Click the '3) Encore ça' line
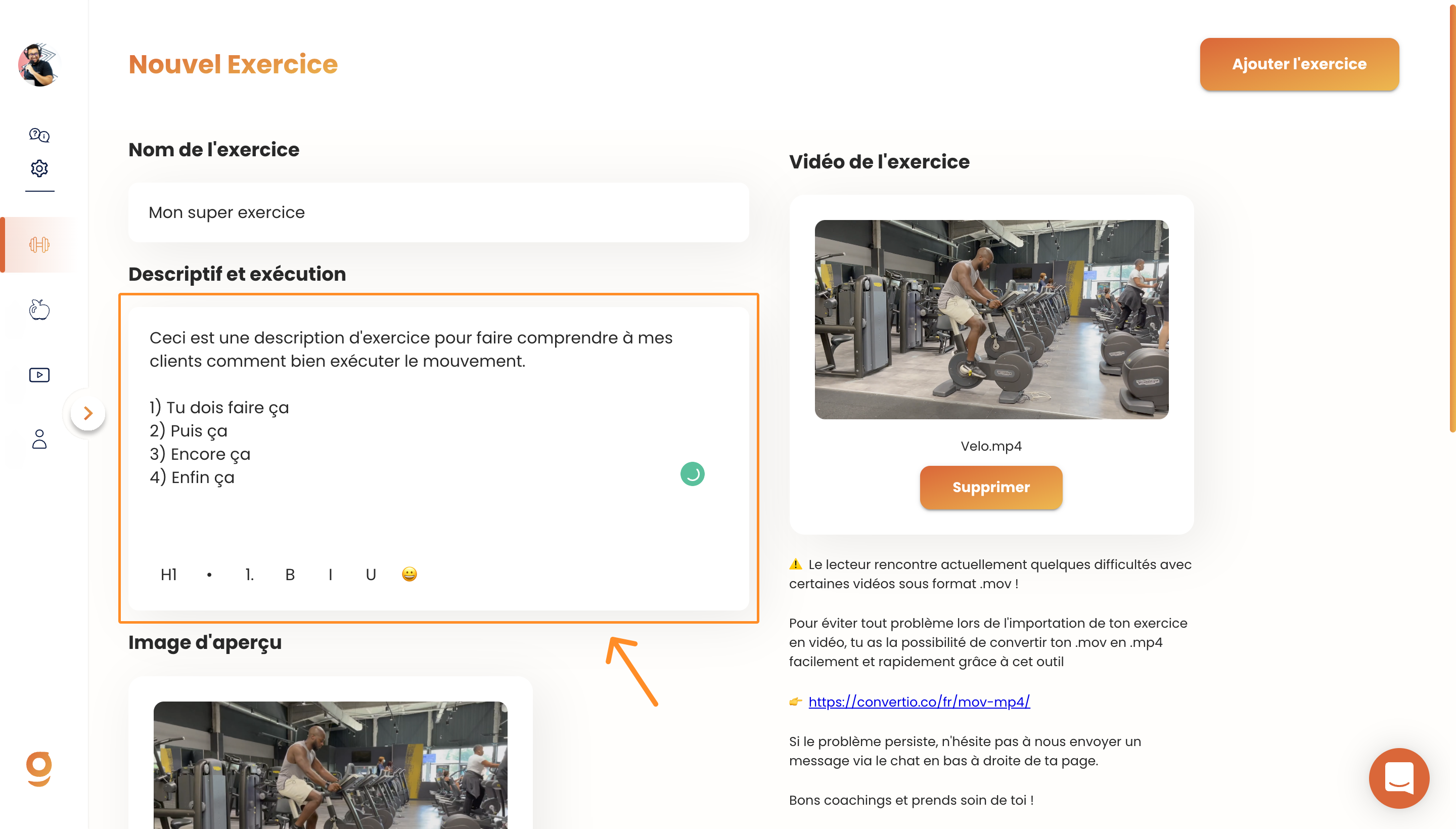This screenshot has height=829, width=1456. [200, 454]
